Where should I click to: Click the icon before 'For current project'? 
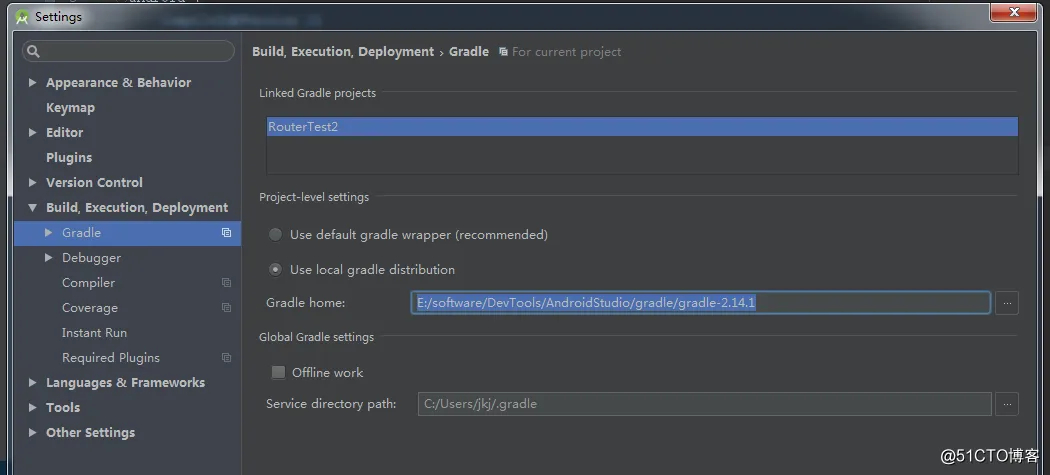click(503, 52)
